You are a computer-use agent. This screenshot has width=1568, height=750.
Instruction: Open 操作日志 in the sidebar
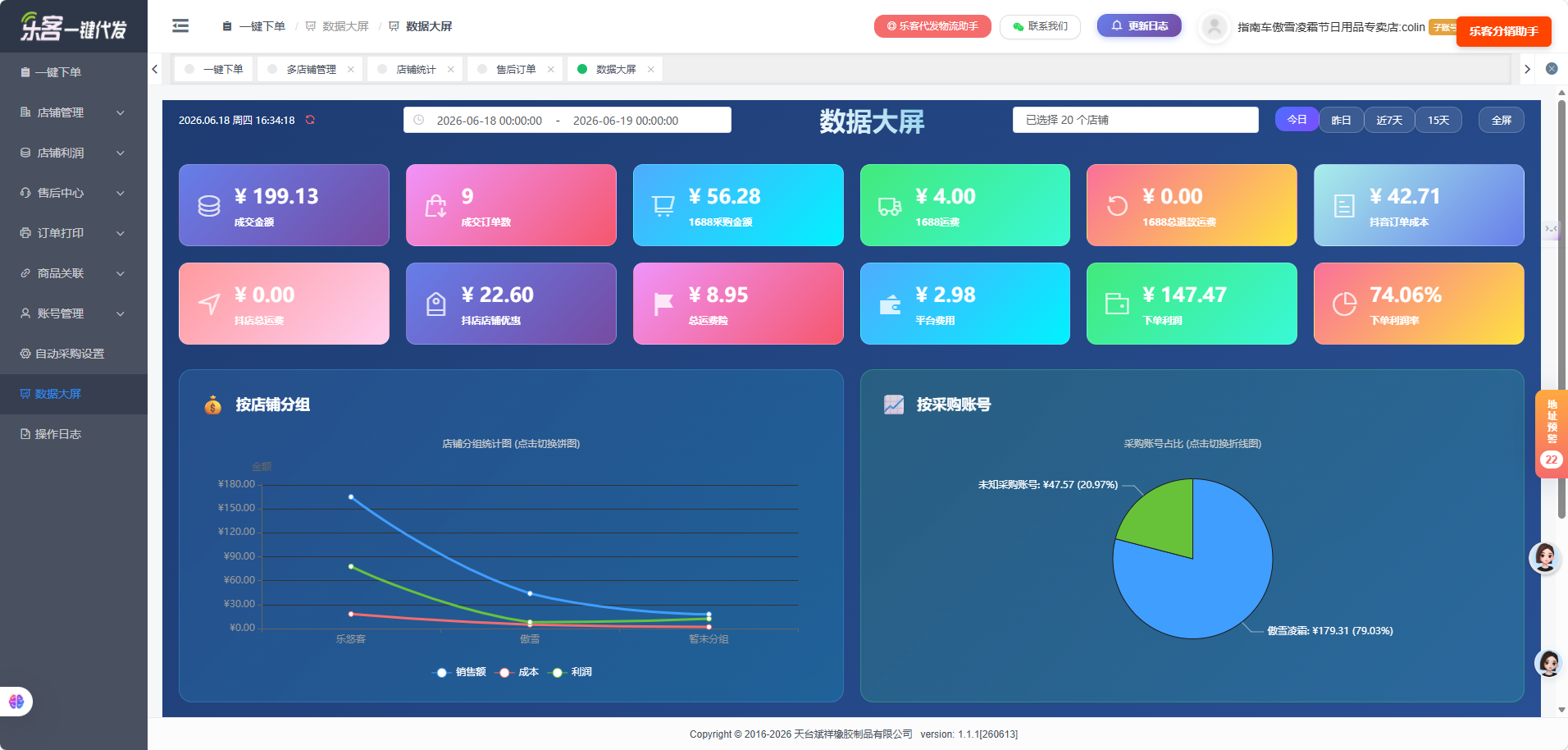tap(74, 434)
